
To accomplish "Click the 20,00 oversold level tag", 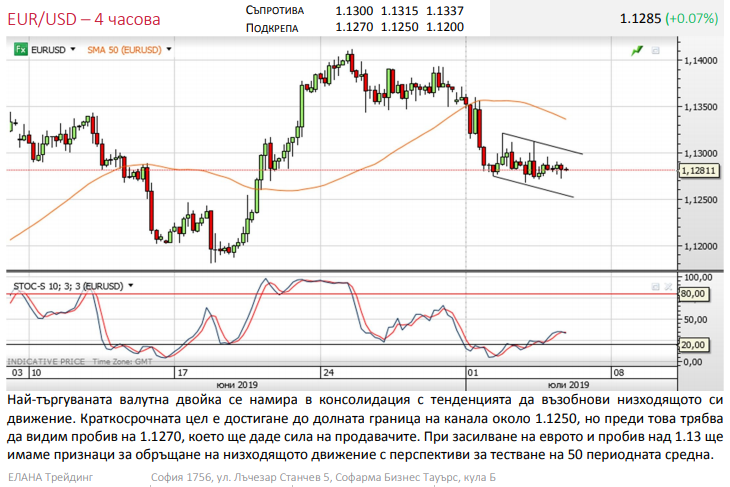I will [693, 345].
